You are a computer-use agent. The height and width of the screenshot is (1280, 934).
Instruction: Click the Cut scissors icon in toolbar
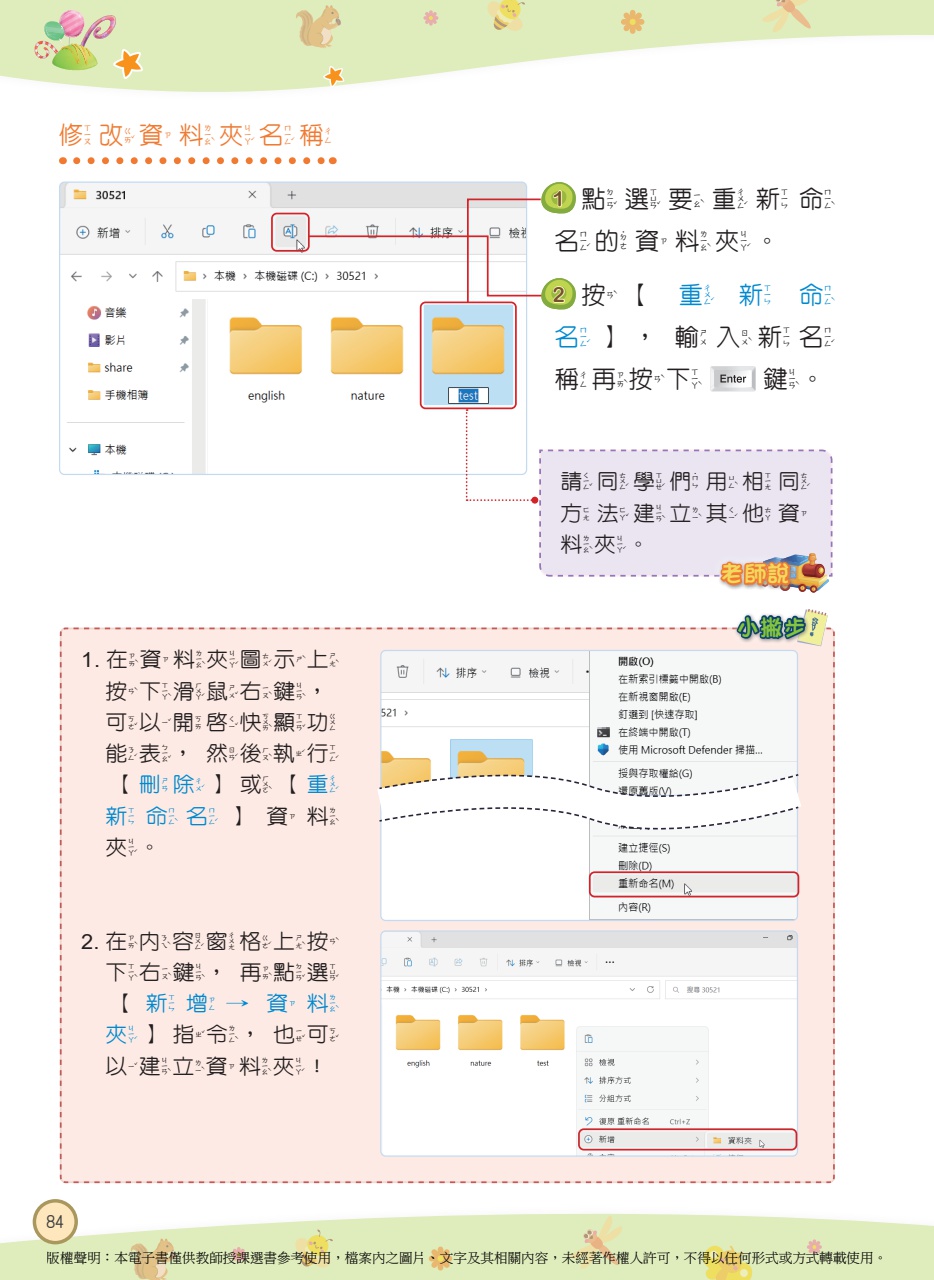click(x=167, y=232)
